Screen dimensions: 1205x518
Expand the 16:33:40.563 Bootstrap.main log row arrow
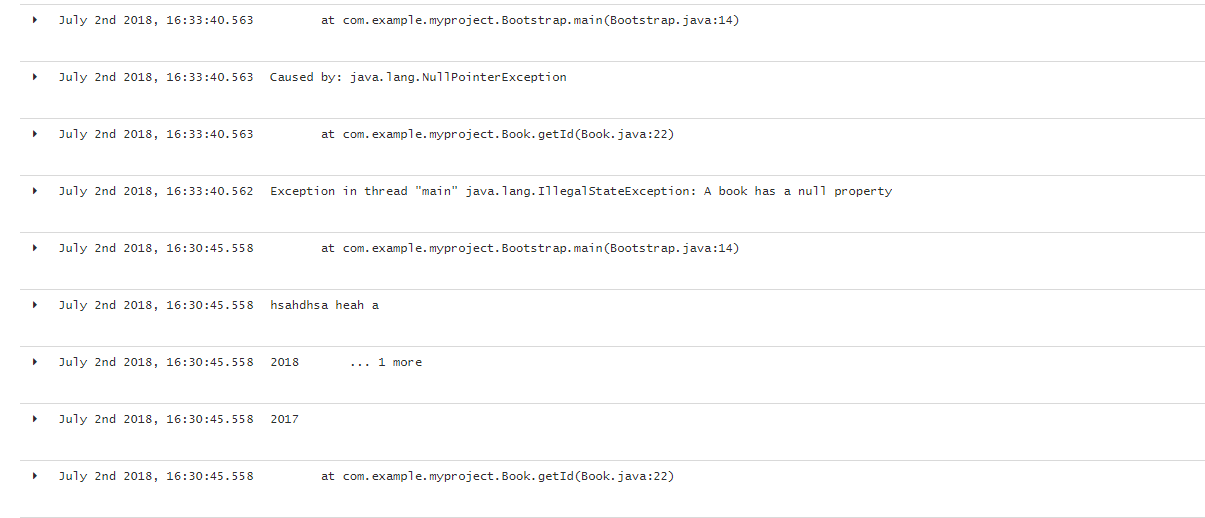[x=35, y=20]
